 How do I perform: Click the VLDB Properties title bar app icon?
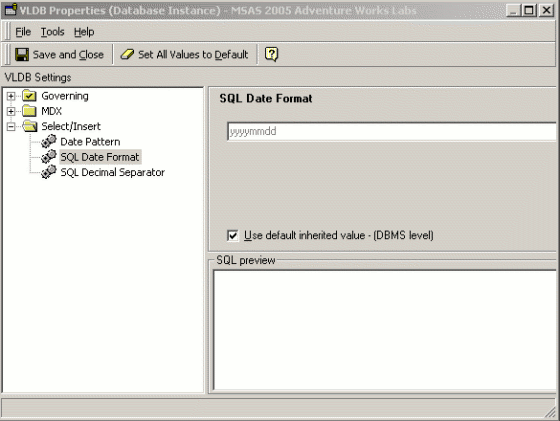tap(10, 9)
